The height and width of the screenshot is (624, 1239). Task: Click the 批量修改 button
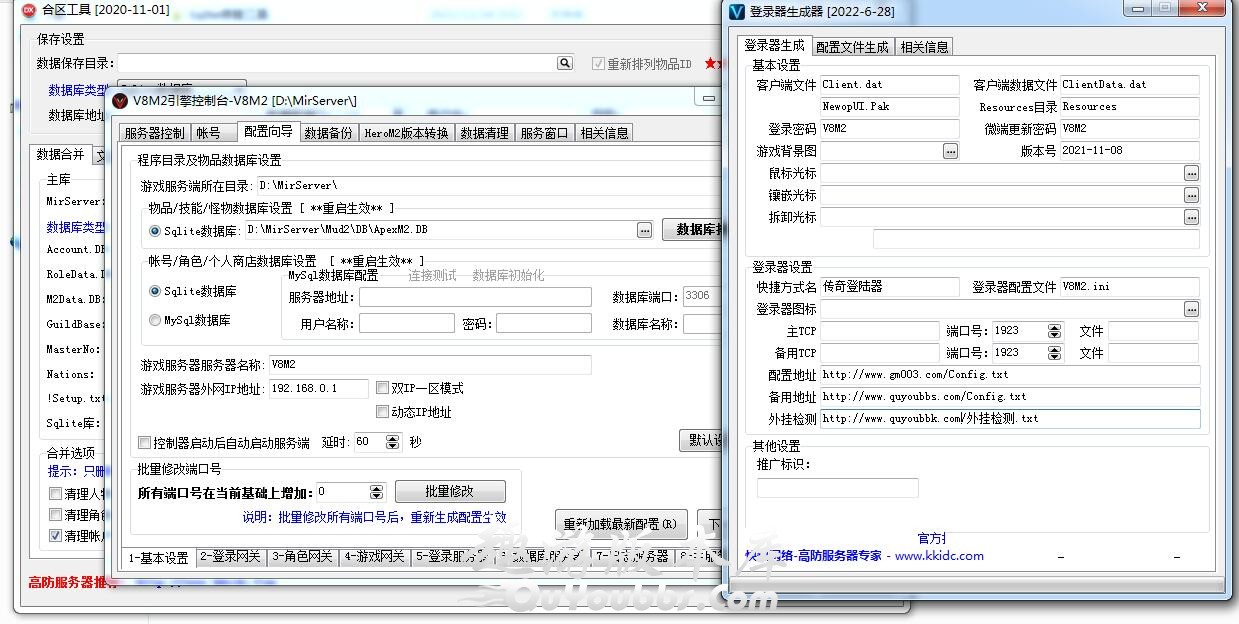coord(450,492)
